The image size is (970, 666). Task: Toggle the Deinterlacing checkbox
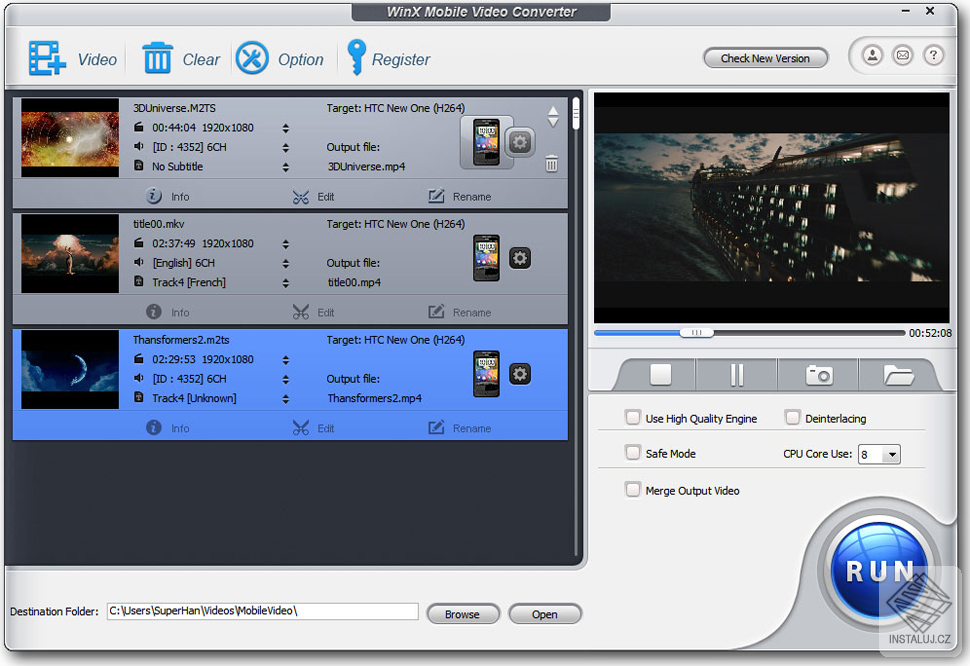tap(793, 417)
